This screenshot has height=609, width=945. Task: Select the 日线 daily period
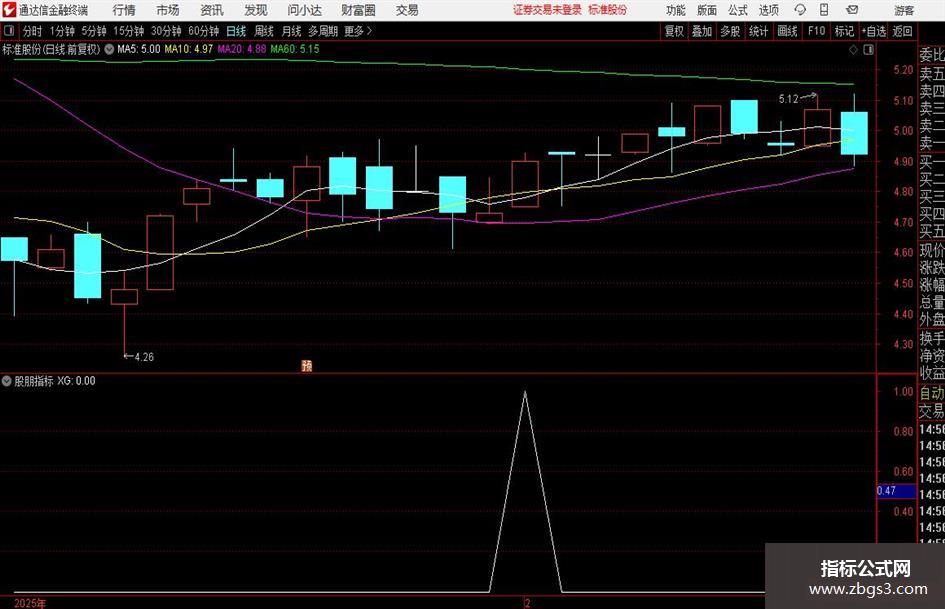(x=236, y=31)
